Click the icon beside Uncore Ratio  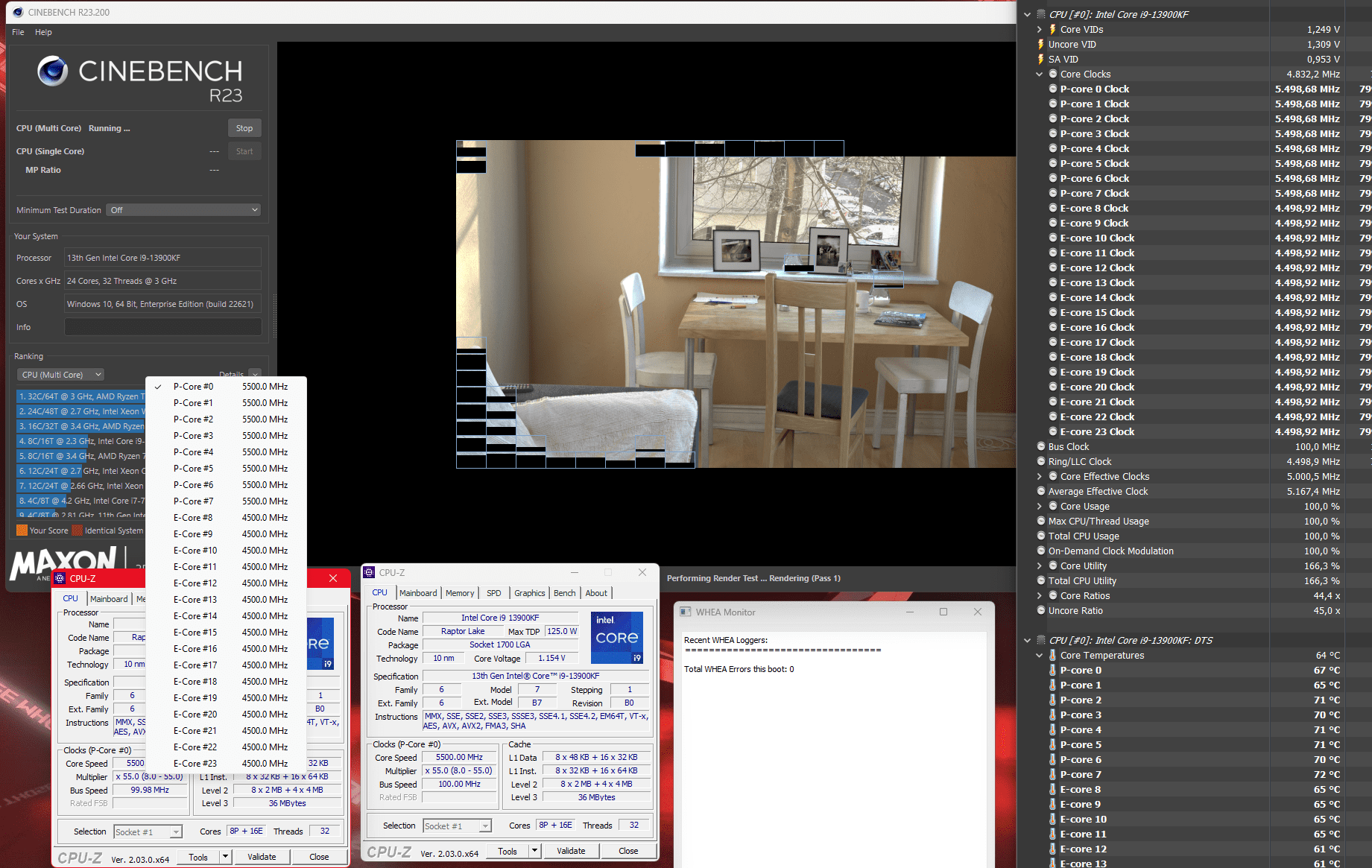pos(1041,610)
